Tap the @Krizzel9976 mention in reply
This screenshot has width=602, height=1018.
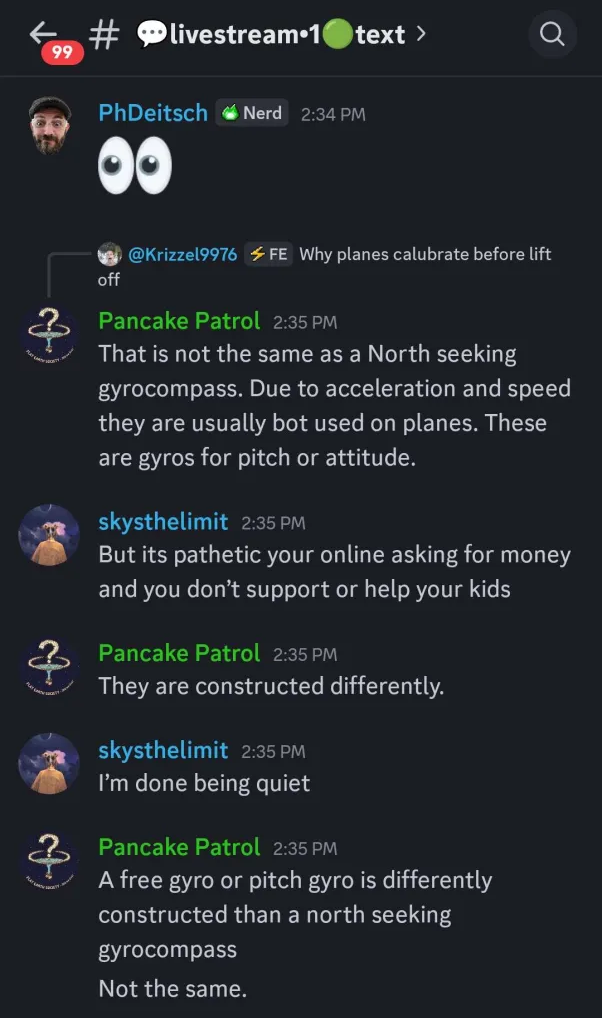pos(183,254)
